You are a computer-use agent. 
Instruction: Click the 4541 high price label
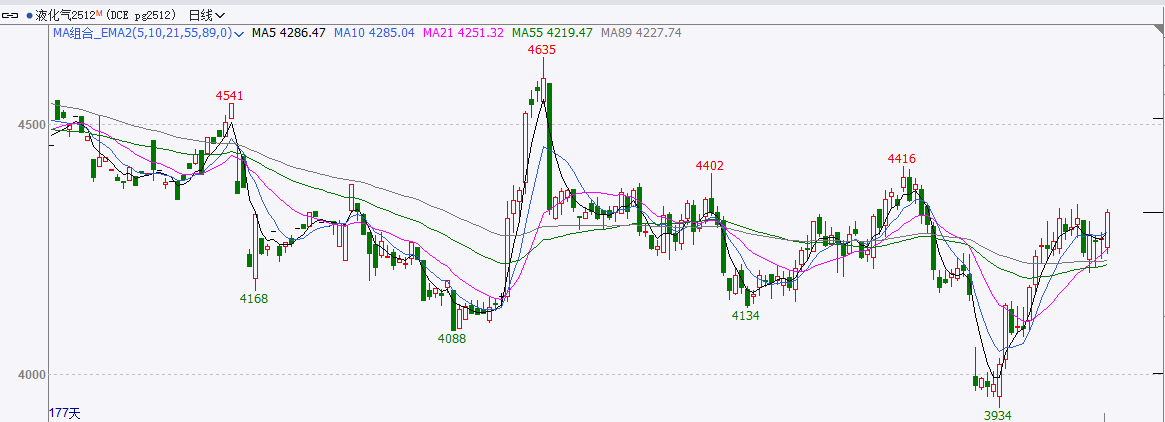click(x=229, y=96)
